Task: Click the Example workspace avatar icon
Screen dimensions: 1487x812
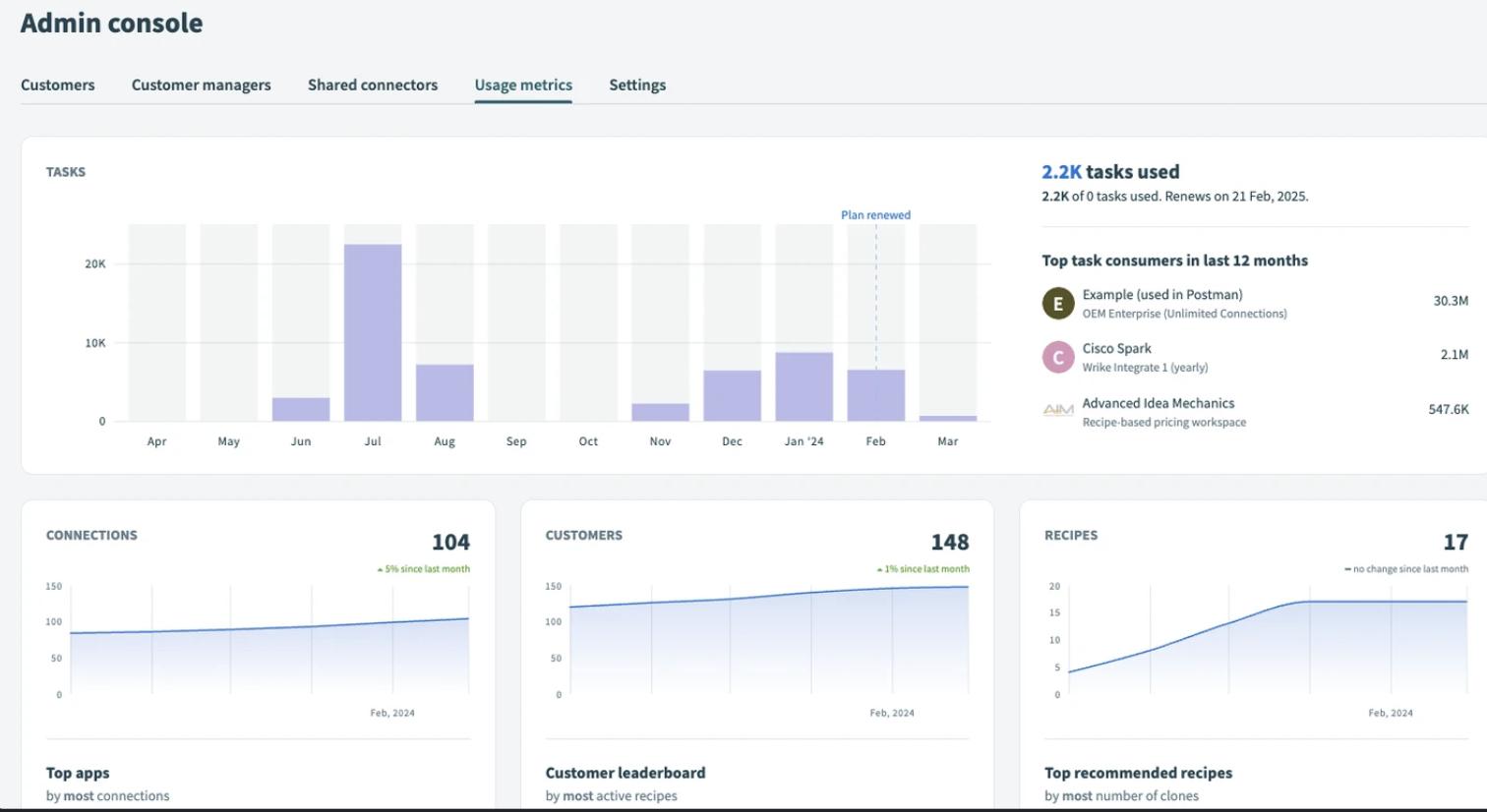Action: click(1056, 303)
